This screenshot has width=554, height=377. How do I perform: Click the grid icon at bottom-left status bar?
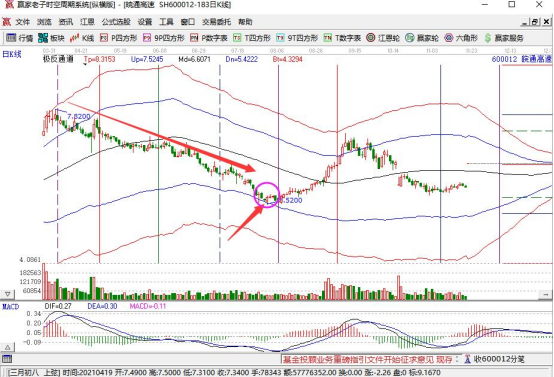[7, 359]
